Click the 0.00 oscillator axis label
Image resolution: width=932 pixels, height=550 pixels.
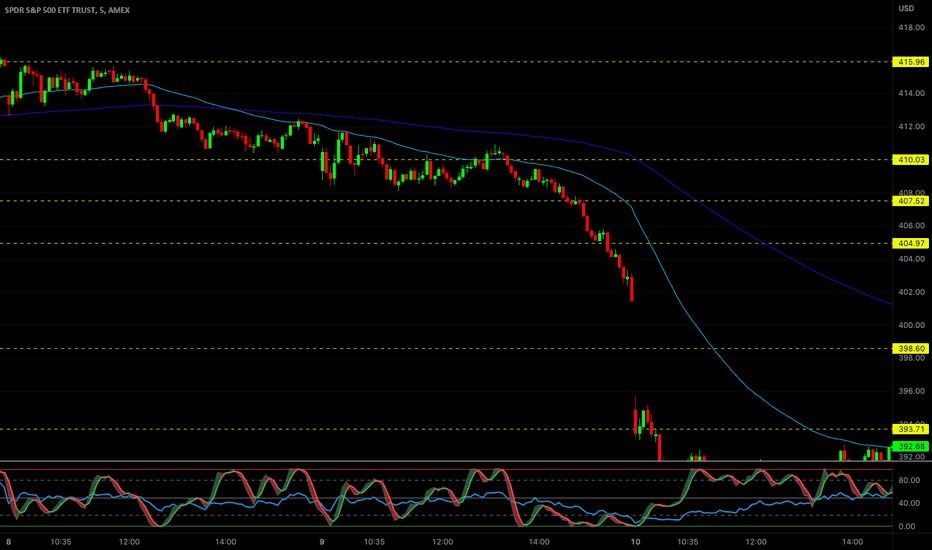coord(907,526)
